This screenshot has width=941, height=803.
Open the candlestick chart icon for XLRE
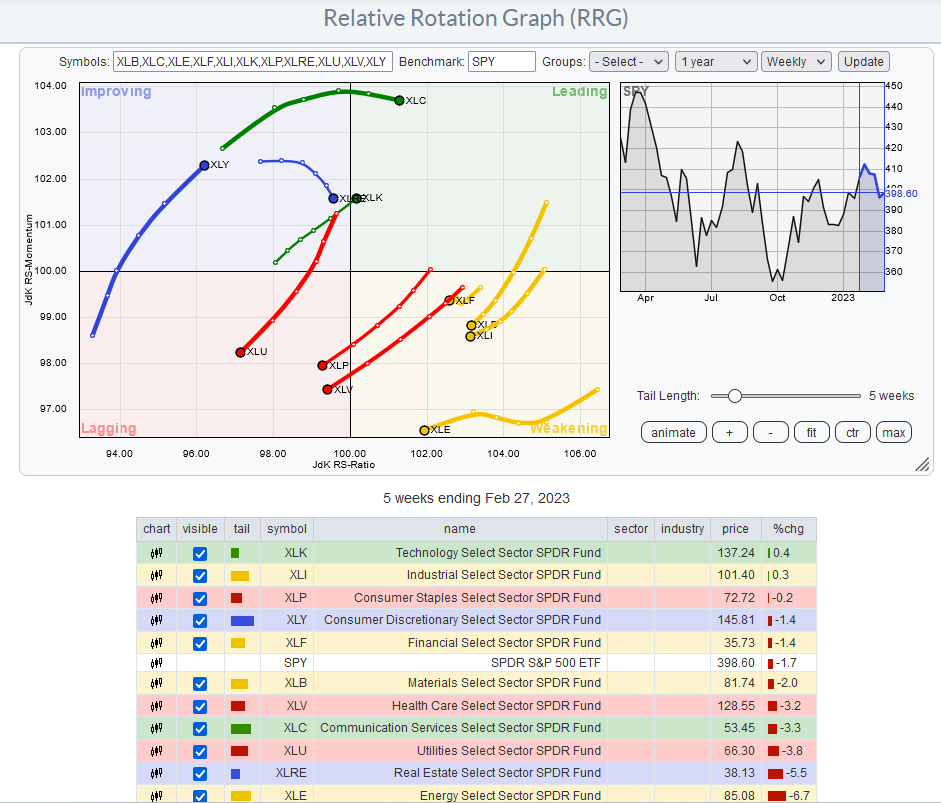(x=157, y=773)
